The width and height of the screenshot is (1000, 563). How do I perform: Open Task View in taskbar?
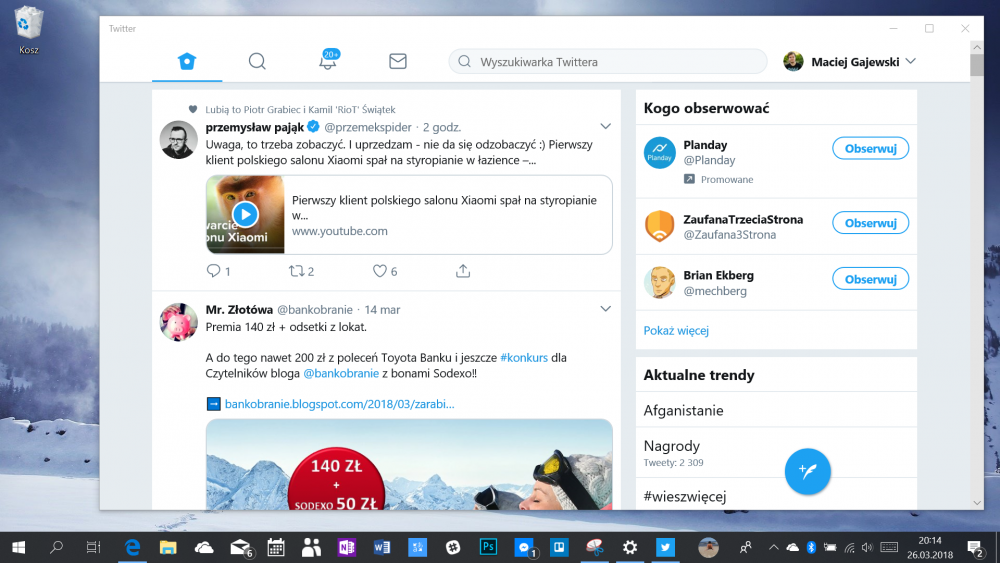(x=94, y=547)
